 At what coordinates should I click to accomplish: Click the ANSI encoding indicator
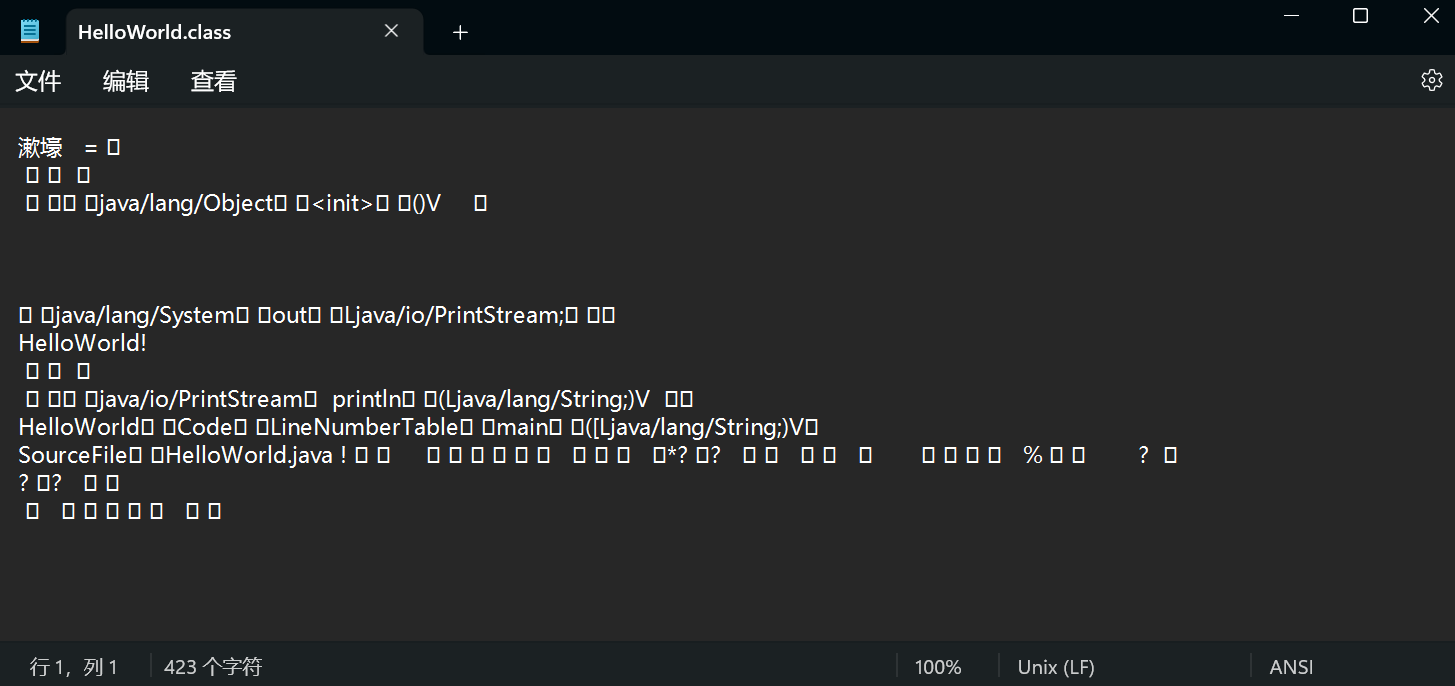(x=1292, y=667)
